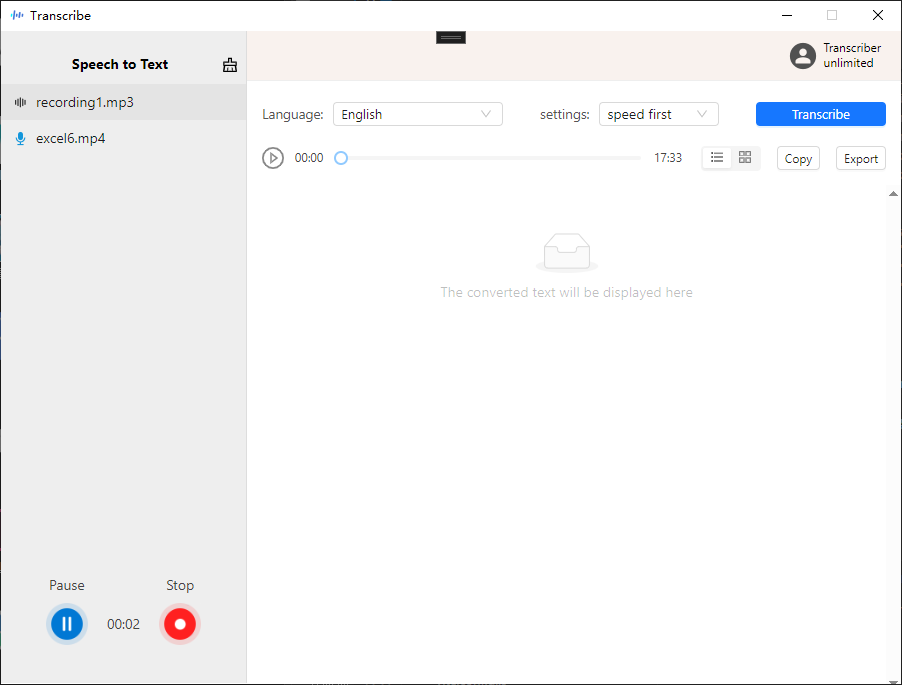
Task: Pause the recording with blue button
Action: click(67, 623)
